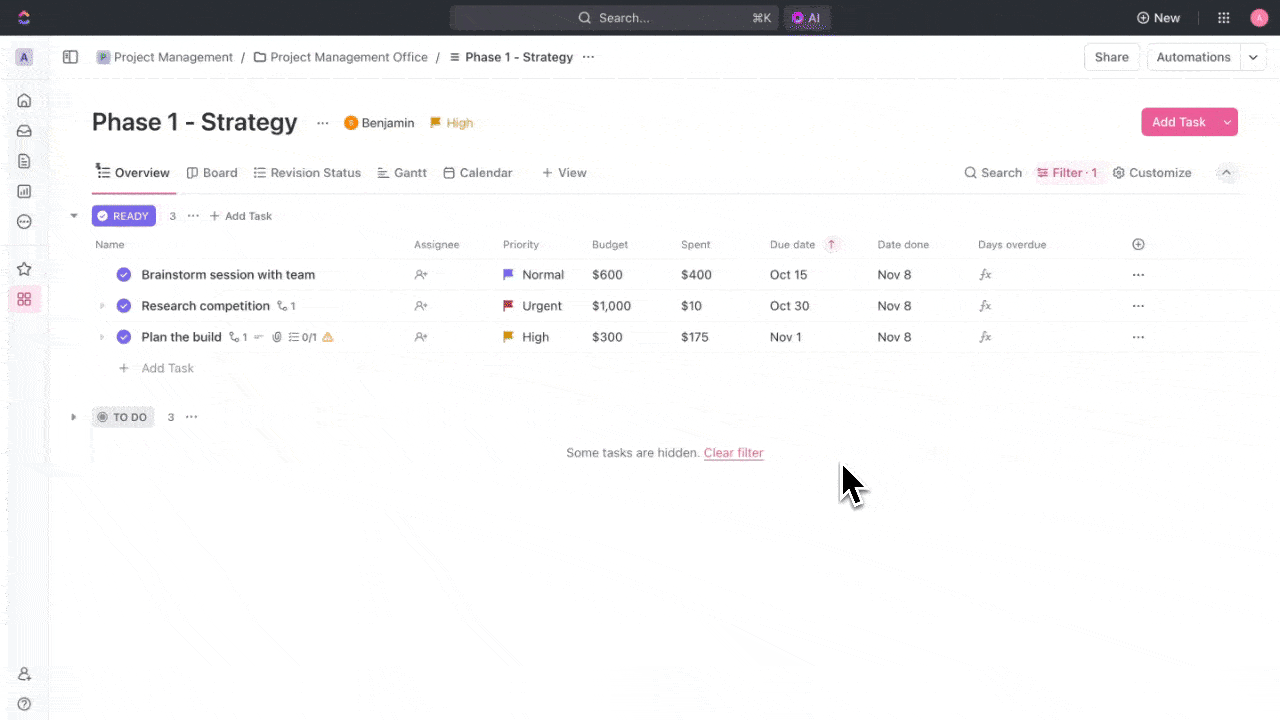Click the AI button in the top bar
This screenshot has height=720, width=1280.
(807, 18)
